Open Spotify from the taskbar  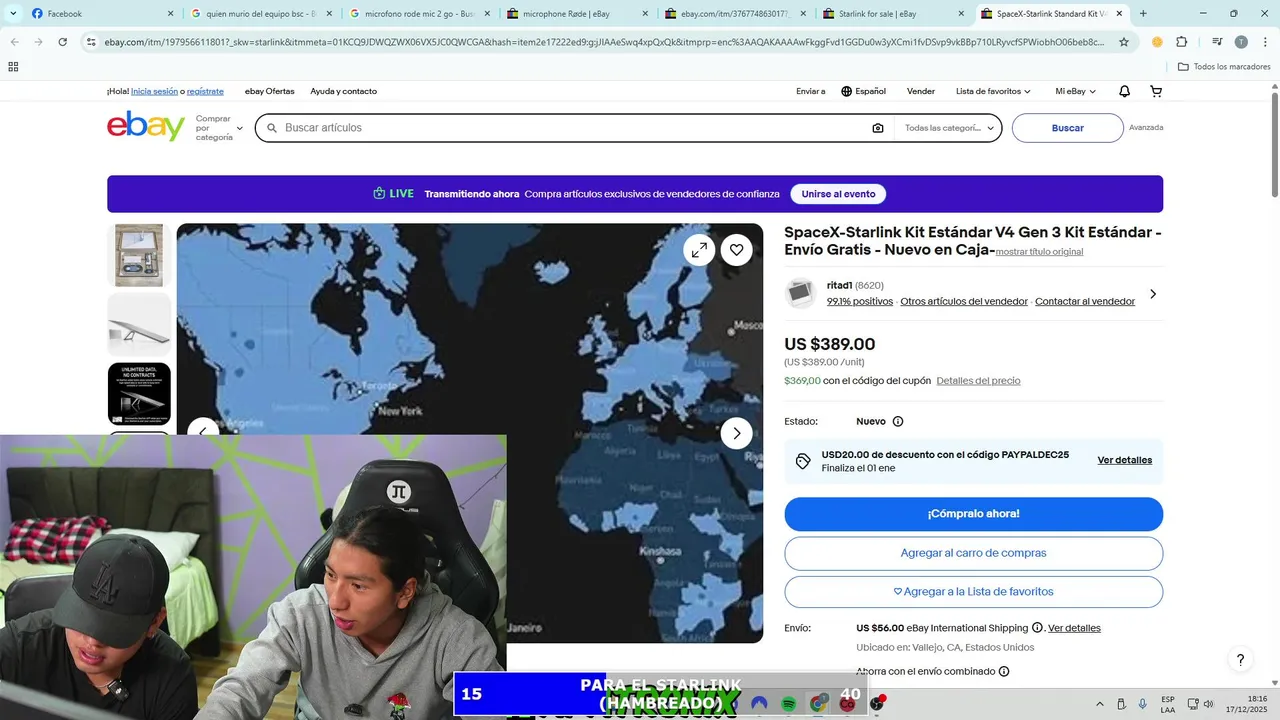[788, 704]
